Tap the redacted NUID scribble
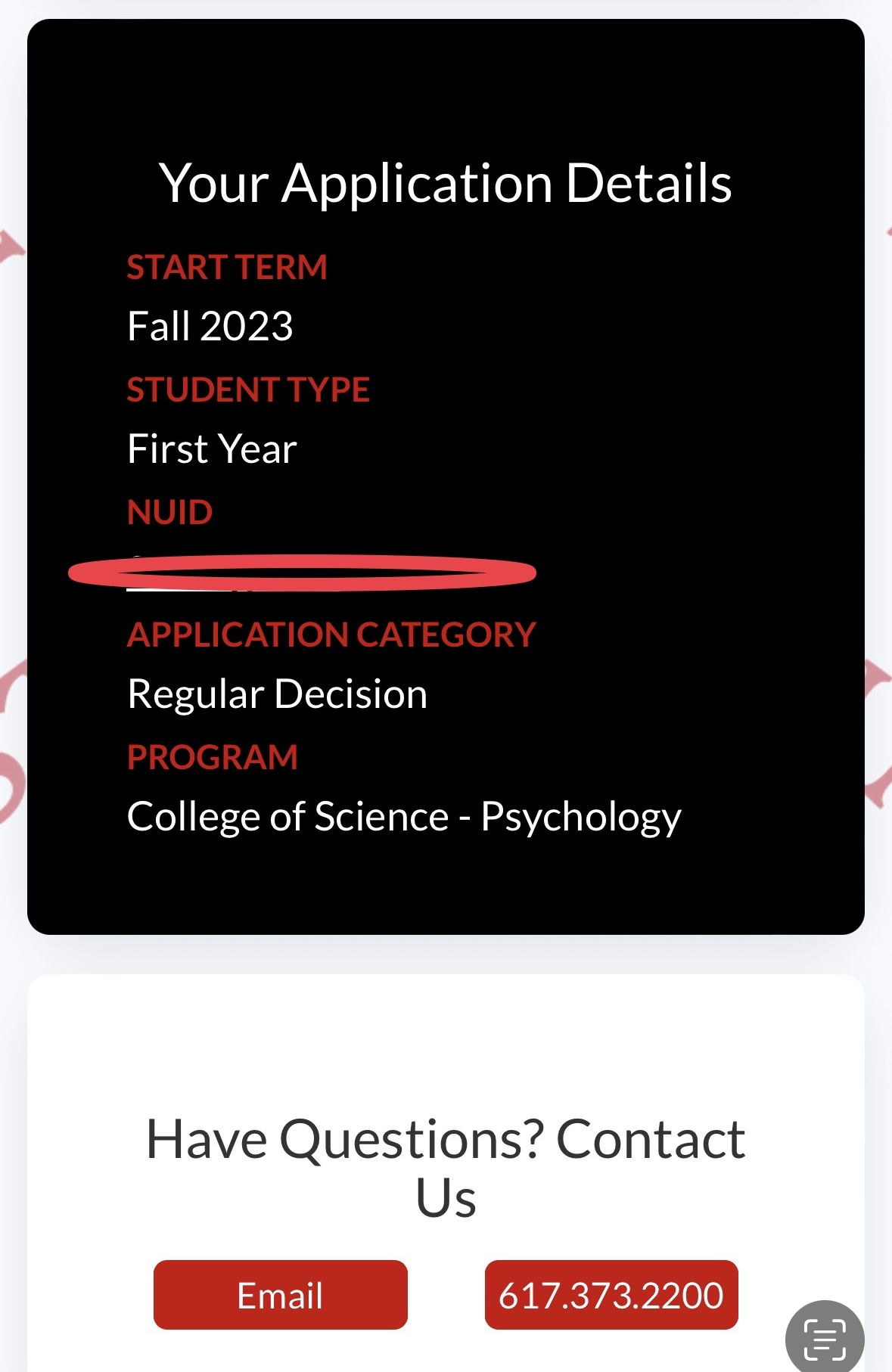892x1372 pixels. pyautogui.click(x=302, y=573)
